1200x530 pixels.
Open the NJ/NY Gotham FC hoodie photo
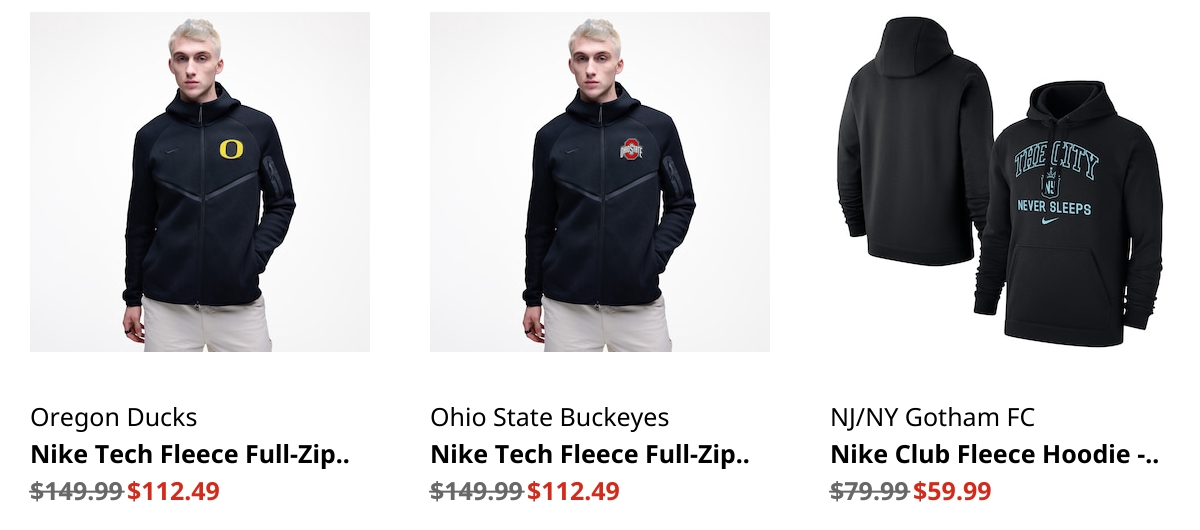coord(1000,182)
